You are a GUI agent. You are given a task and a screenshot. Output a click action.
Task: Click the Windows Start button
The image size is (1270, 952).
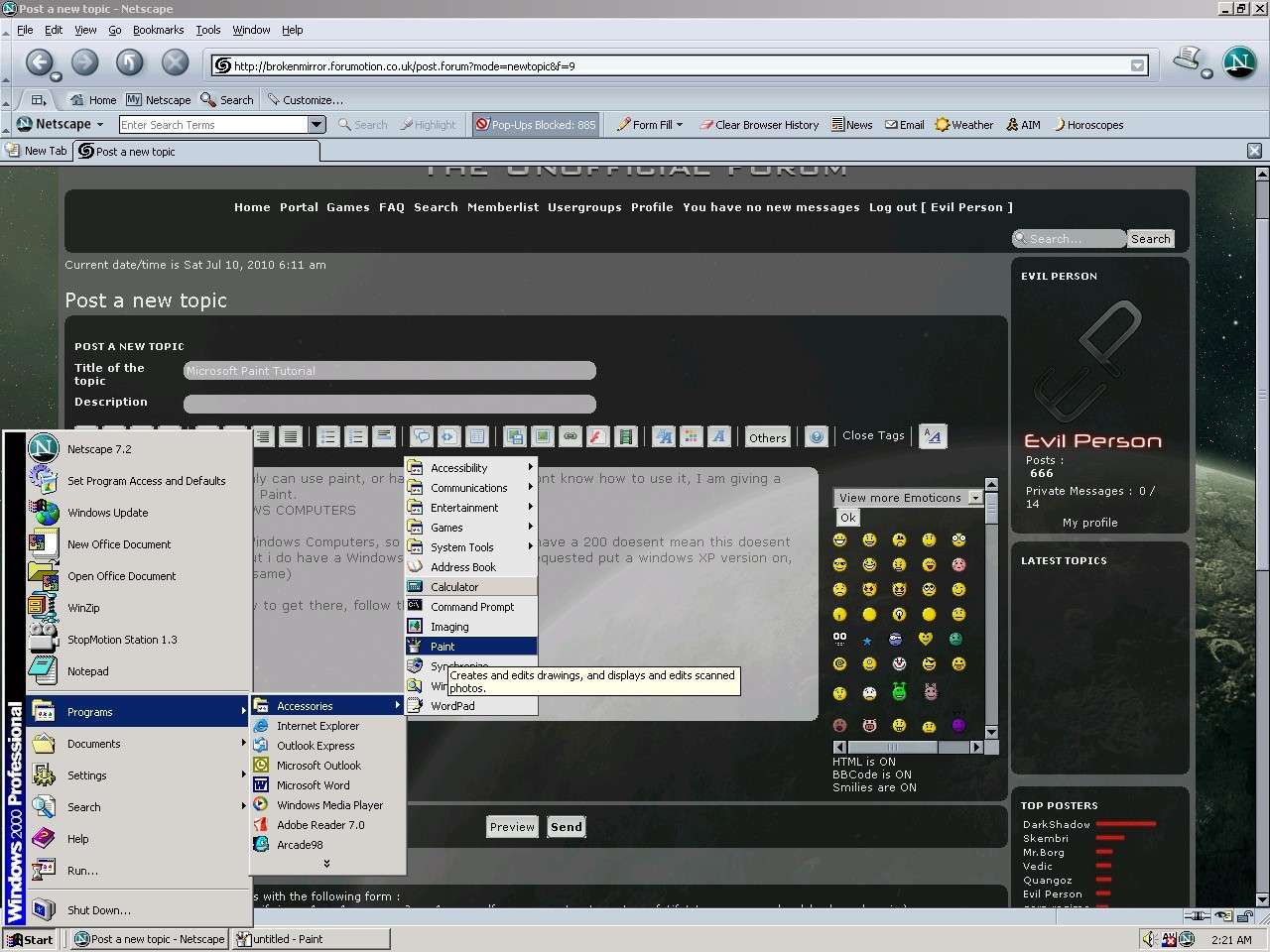tap(30, 939)
